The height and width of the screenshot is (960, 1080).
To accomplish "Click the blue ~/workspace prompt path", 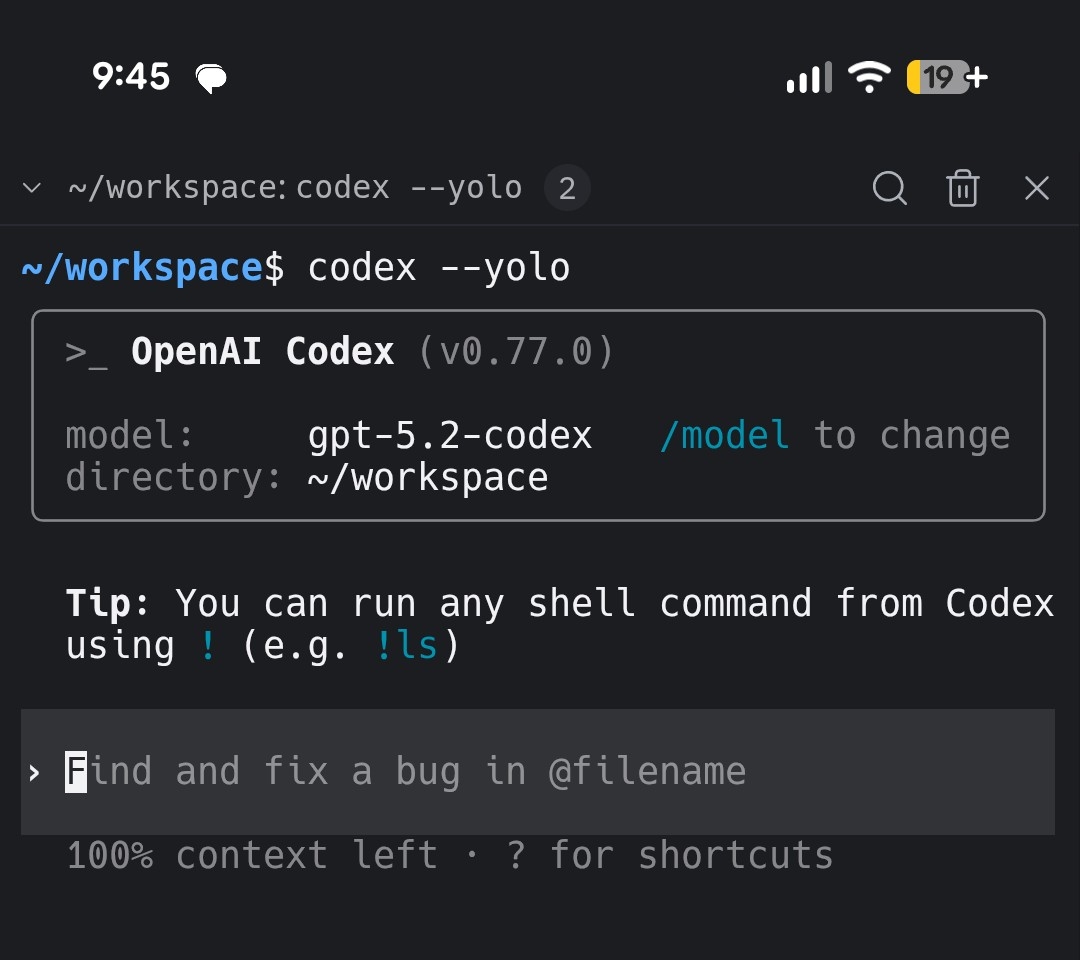I will pos(142,267).
